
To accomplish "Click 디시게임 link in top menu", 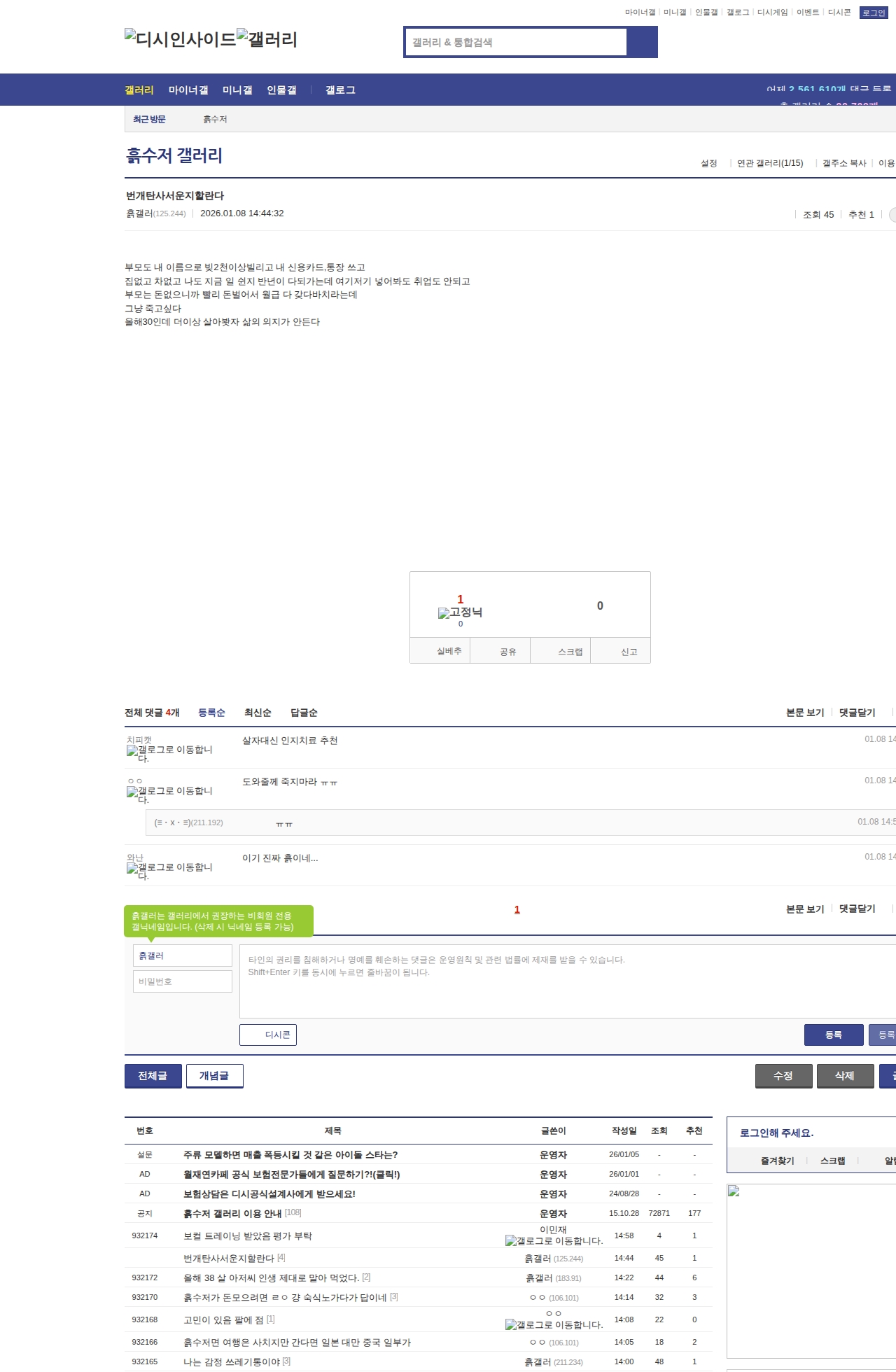I will pyautogui.click(x=772, y=13).
